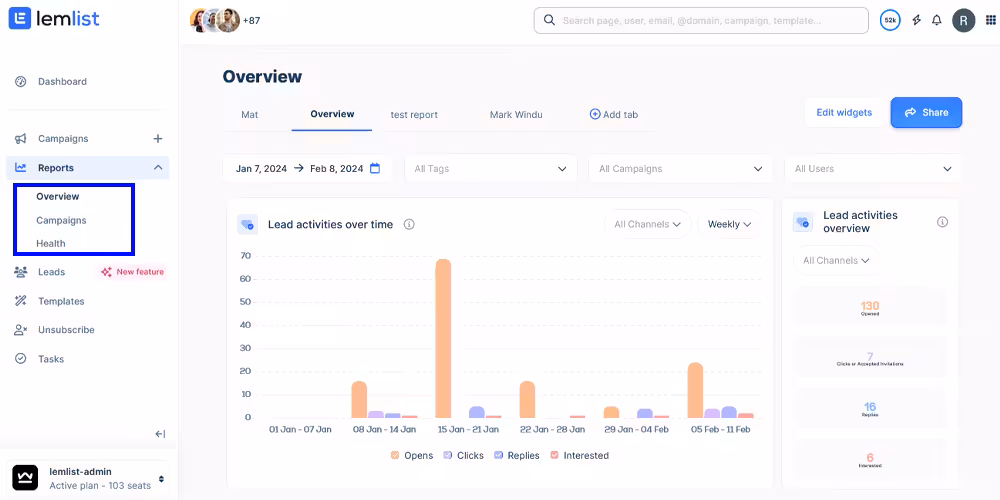Image resolution: width=1000 pixels, height=500 pixels.
Task: Collapse the sidebar using arrow icon
Action: (160, 434)
